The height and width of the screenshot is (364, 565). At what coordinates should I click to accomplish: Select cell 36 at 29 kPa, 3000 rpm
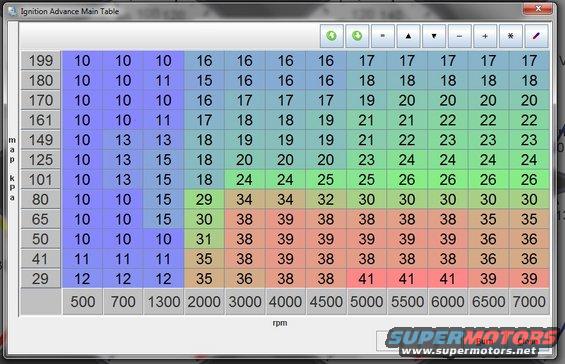245,279
